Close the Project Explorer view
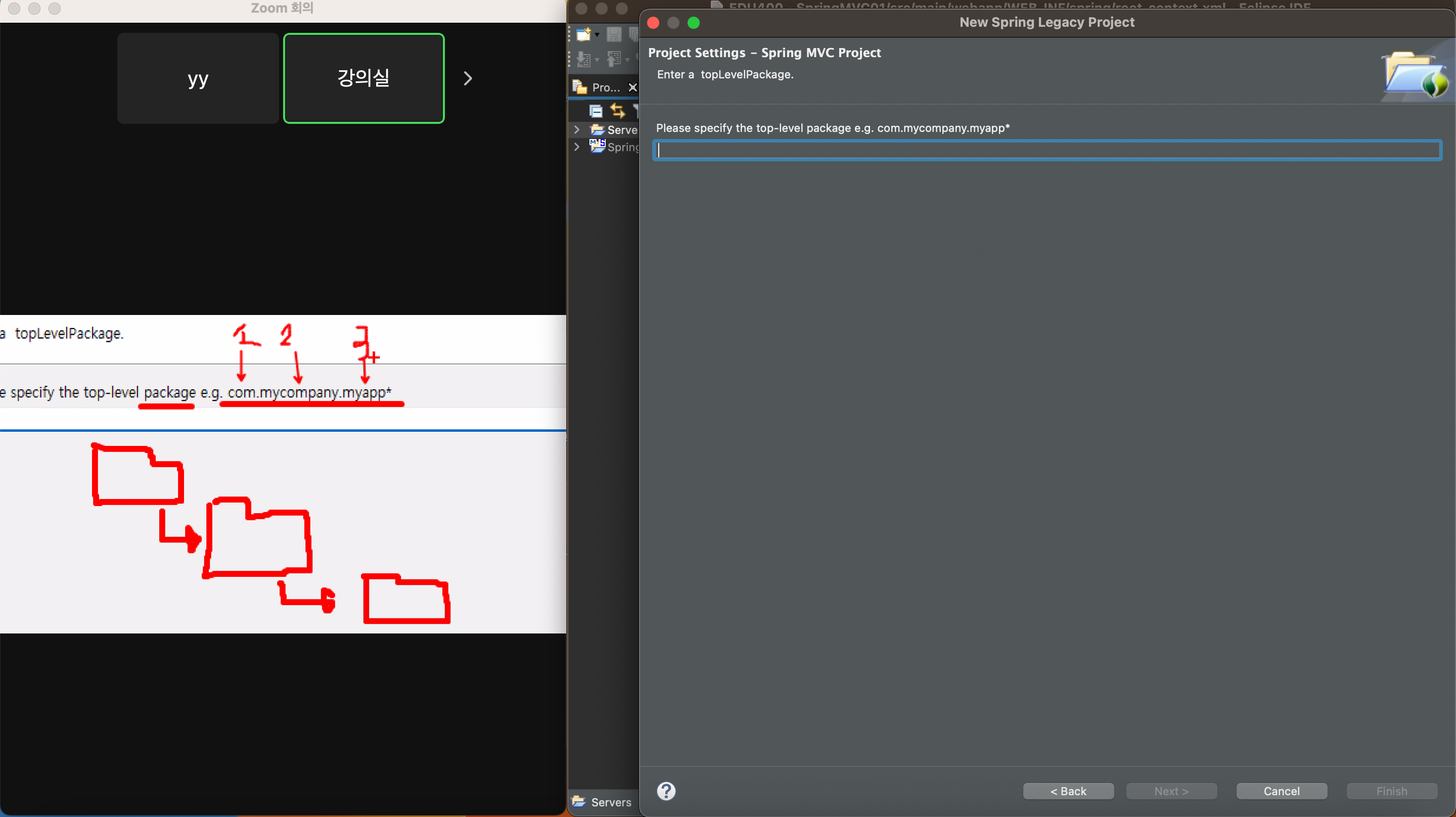 [633, 87]
